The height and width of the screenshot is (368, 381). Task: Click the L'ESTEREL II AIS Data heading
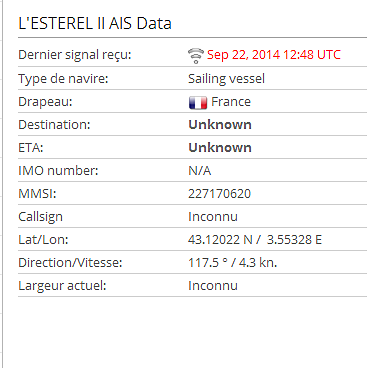tap(95, 23)
